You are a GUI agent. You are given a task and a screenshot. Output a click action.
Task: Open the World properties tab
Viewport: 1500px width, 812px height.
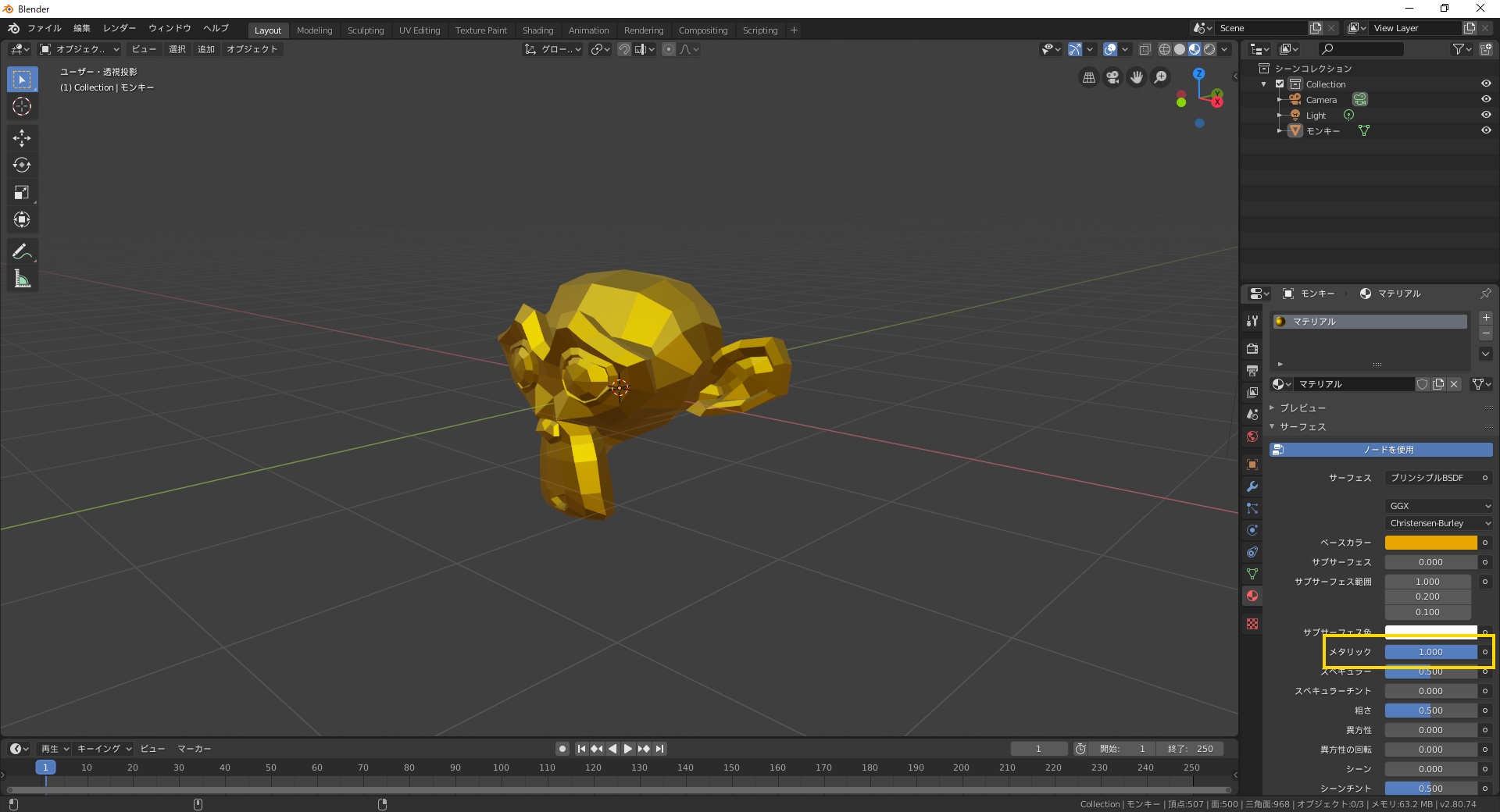[x=1252, y=436]
